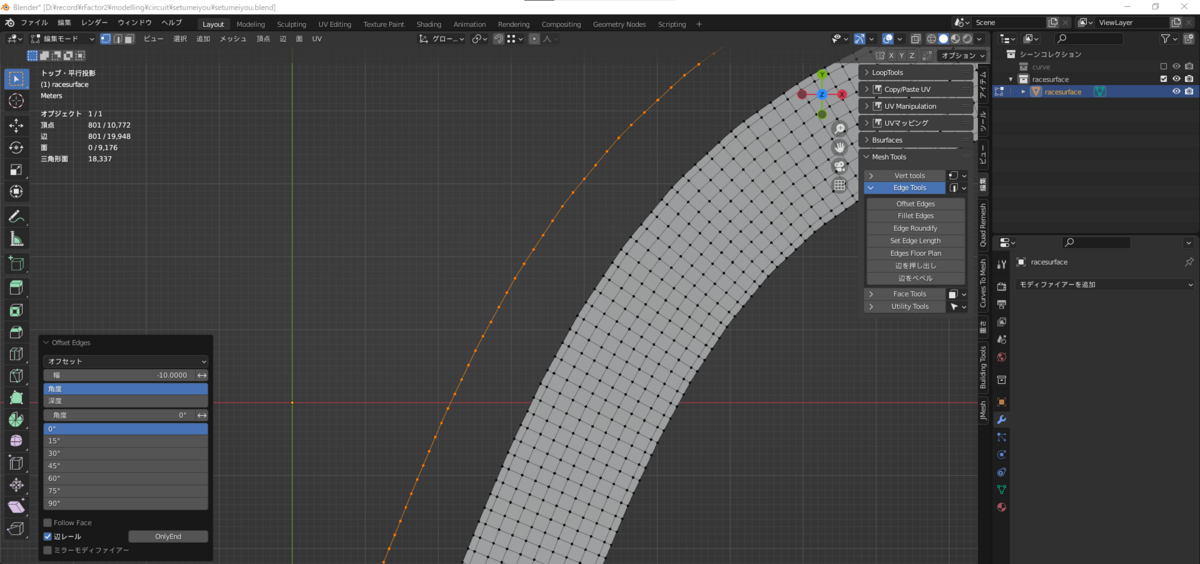The image size is (1200, 564).
Task: Toggle the ミラーモディファイアー checkbox
Action: pos(48,550)
